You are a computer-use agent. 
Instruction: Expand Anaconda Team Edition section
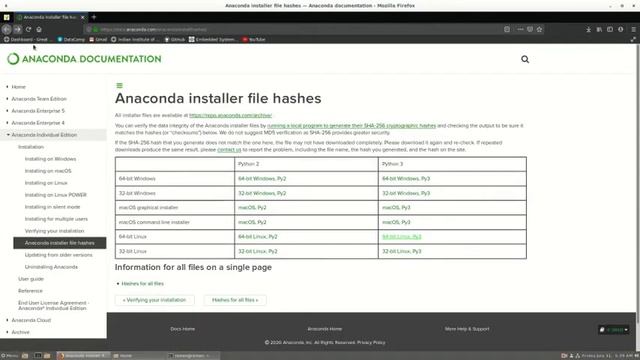(x=39, y=99)
